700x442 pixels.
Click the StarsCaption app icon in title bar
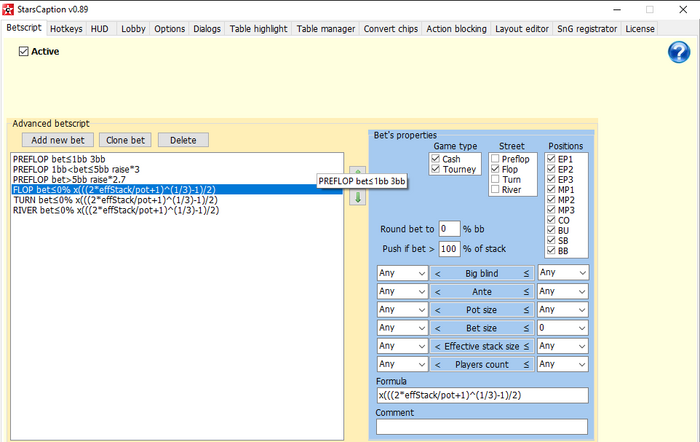[8, 9]
